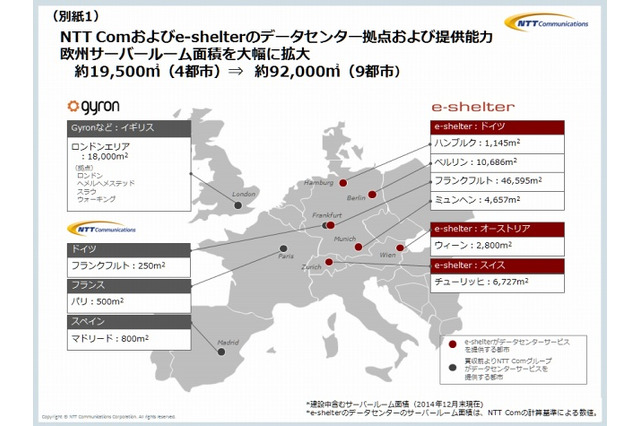Click the 'London' map label
Image resolution: width=640 pixels, height=426 pixels.
pyautogui.click(x=244, y=194)
